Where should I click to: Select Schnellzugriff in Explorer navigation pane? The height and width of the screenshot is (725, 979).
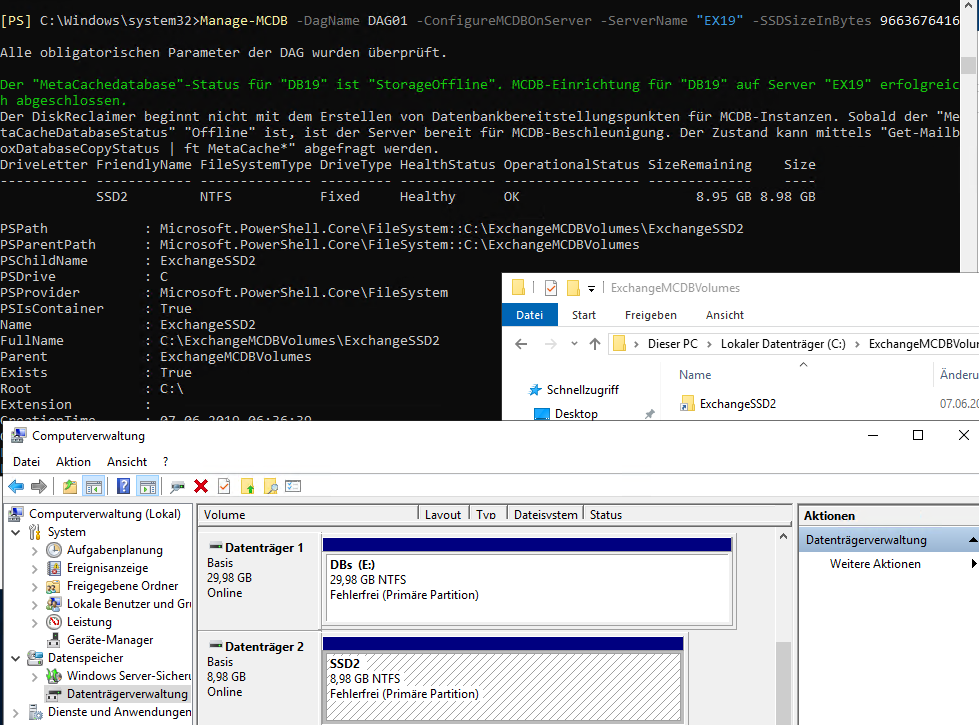583,390
